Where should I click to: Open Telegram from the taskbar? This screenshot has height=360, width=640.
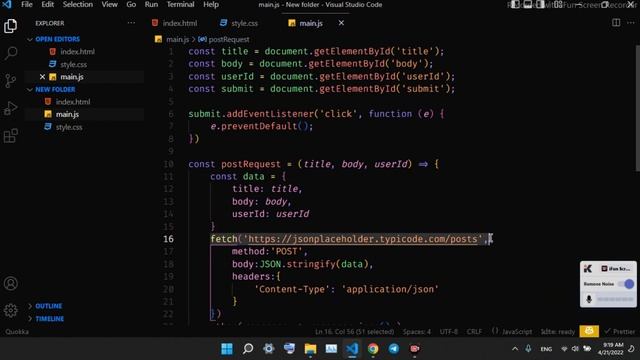(393, 349)
